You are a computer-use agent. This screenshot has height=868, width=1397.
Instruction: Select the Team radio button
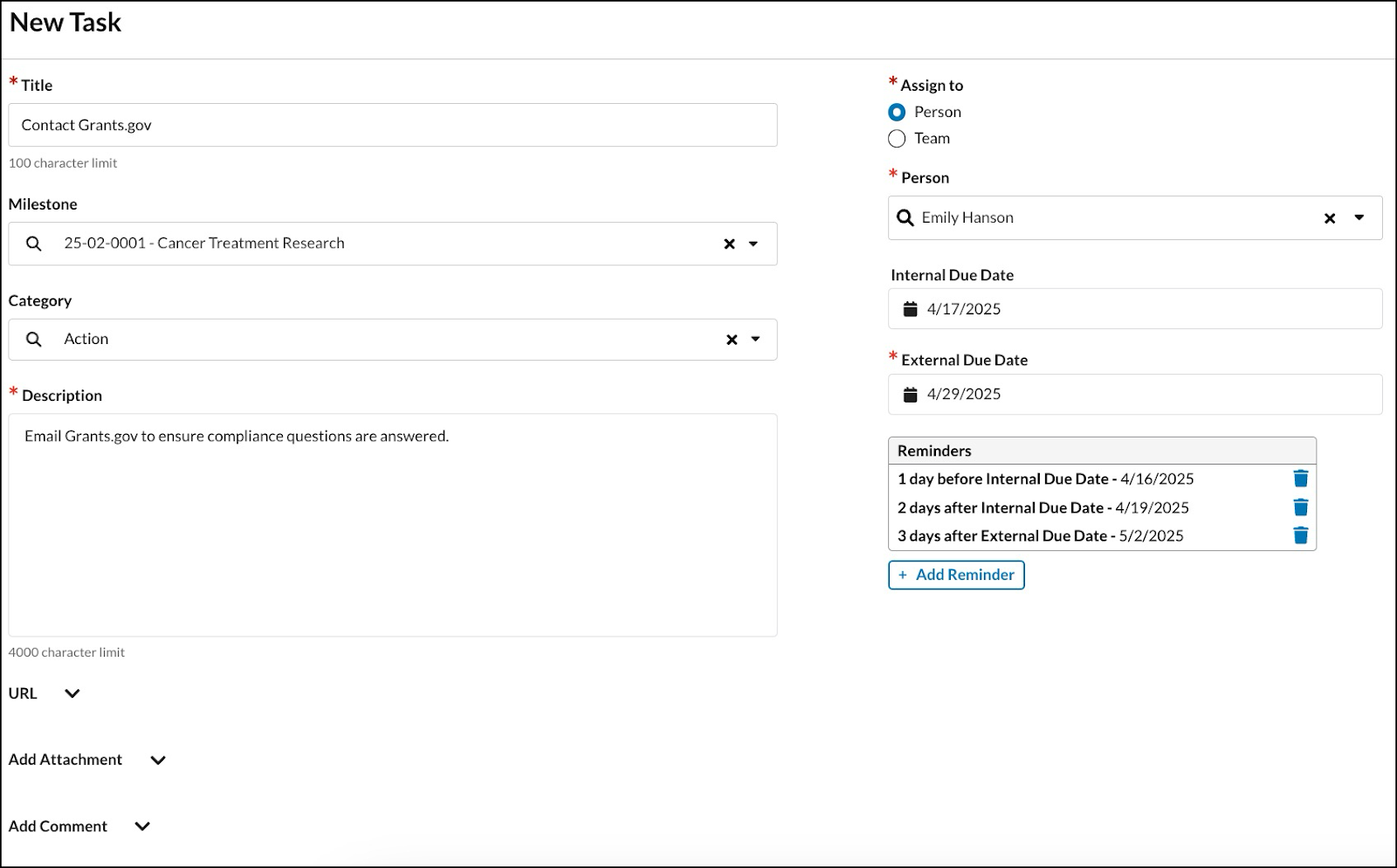point(897,138)
